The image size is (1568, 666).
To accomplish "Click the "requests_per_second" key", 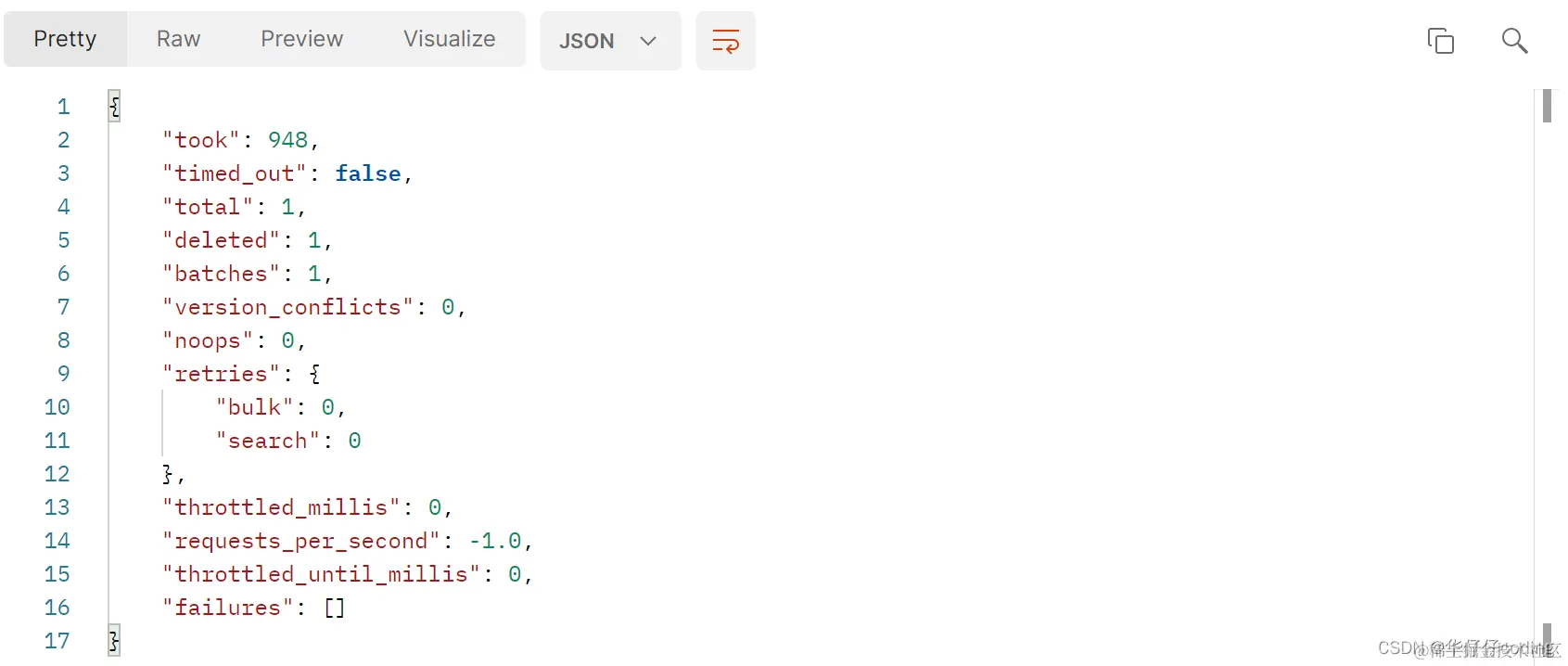I will [301, 541].
